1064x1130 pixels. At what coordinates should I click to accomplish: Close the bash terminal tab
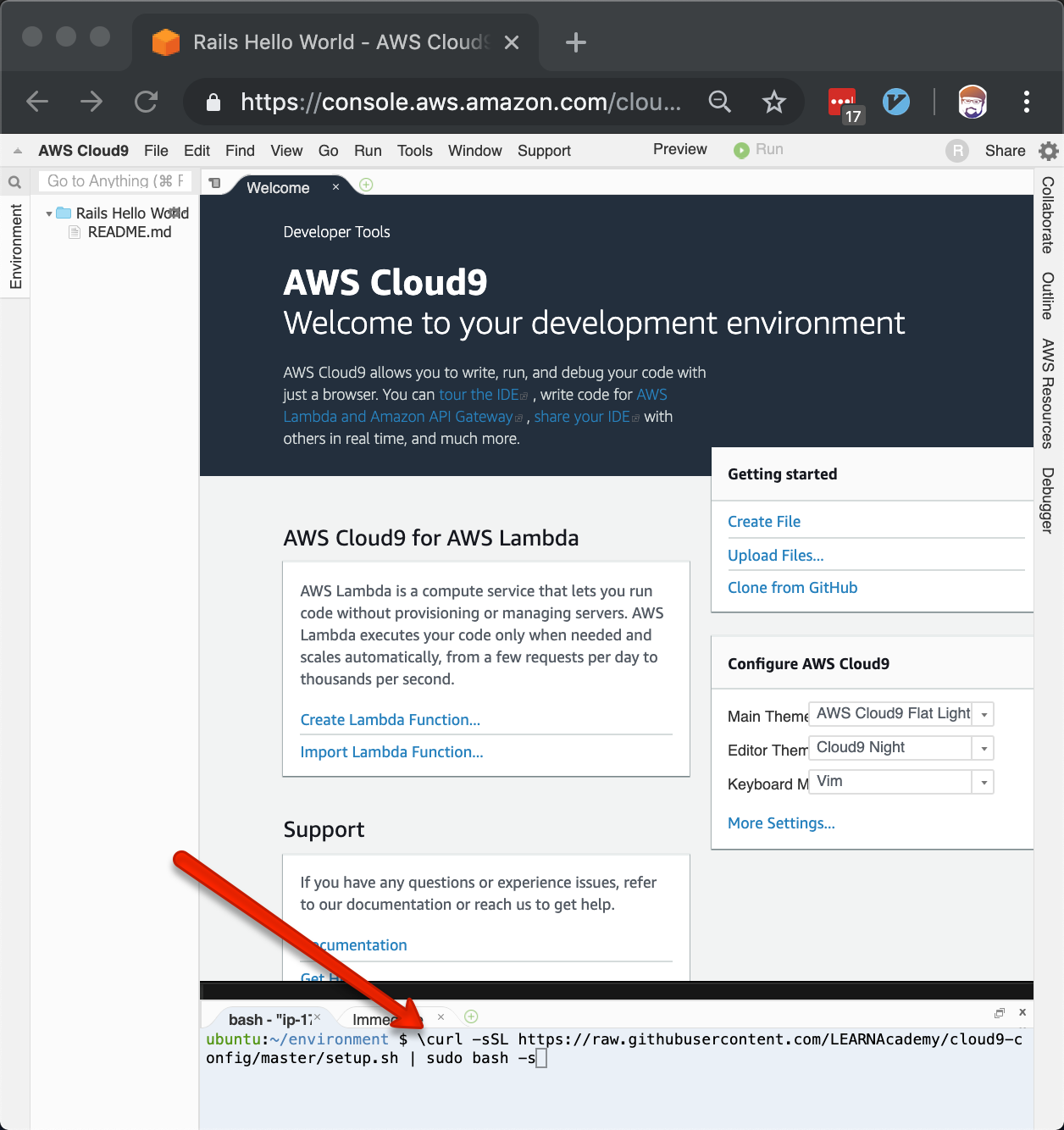point(317,1016)
